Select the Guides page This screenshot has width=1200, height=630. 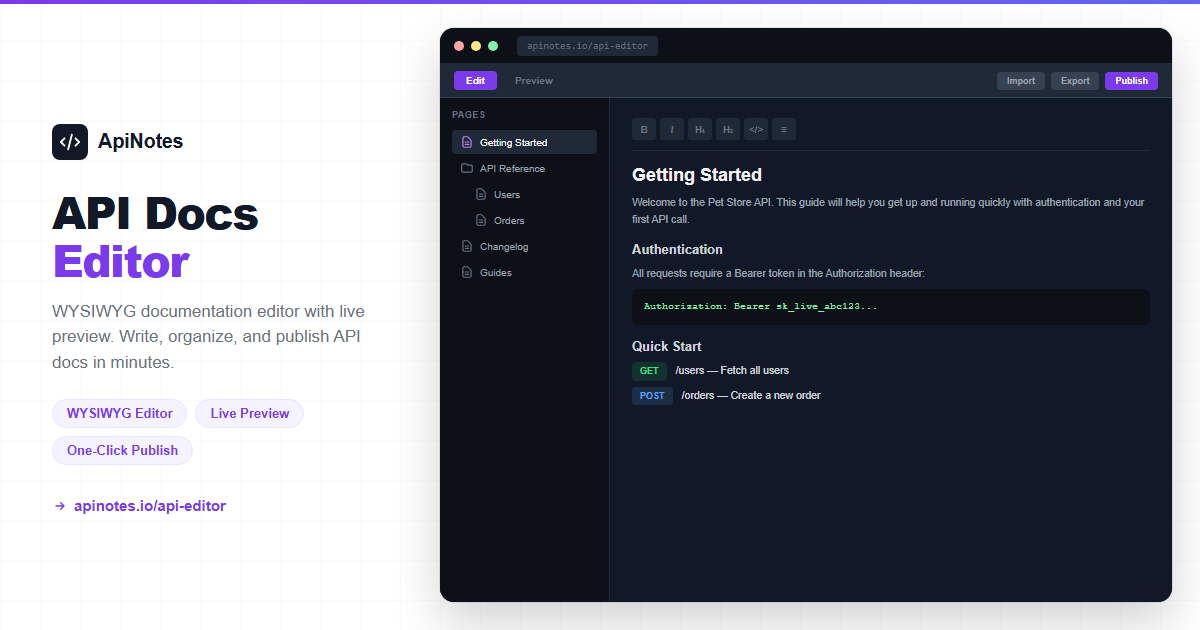(x=495, y=272)
